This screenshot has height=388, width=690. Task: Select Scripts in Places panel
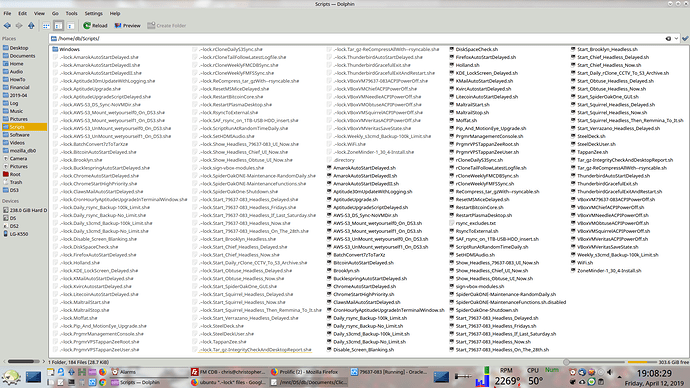pyautogui.click(x=24, y=127)
